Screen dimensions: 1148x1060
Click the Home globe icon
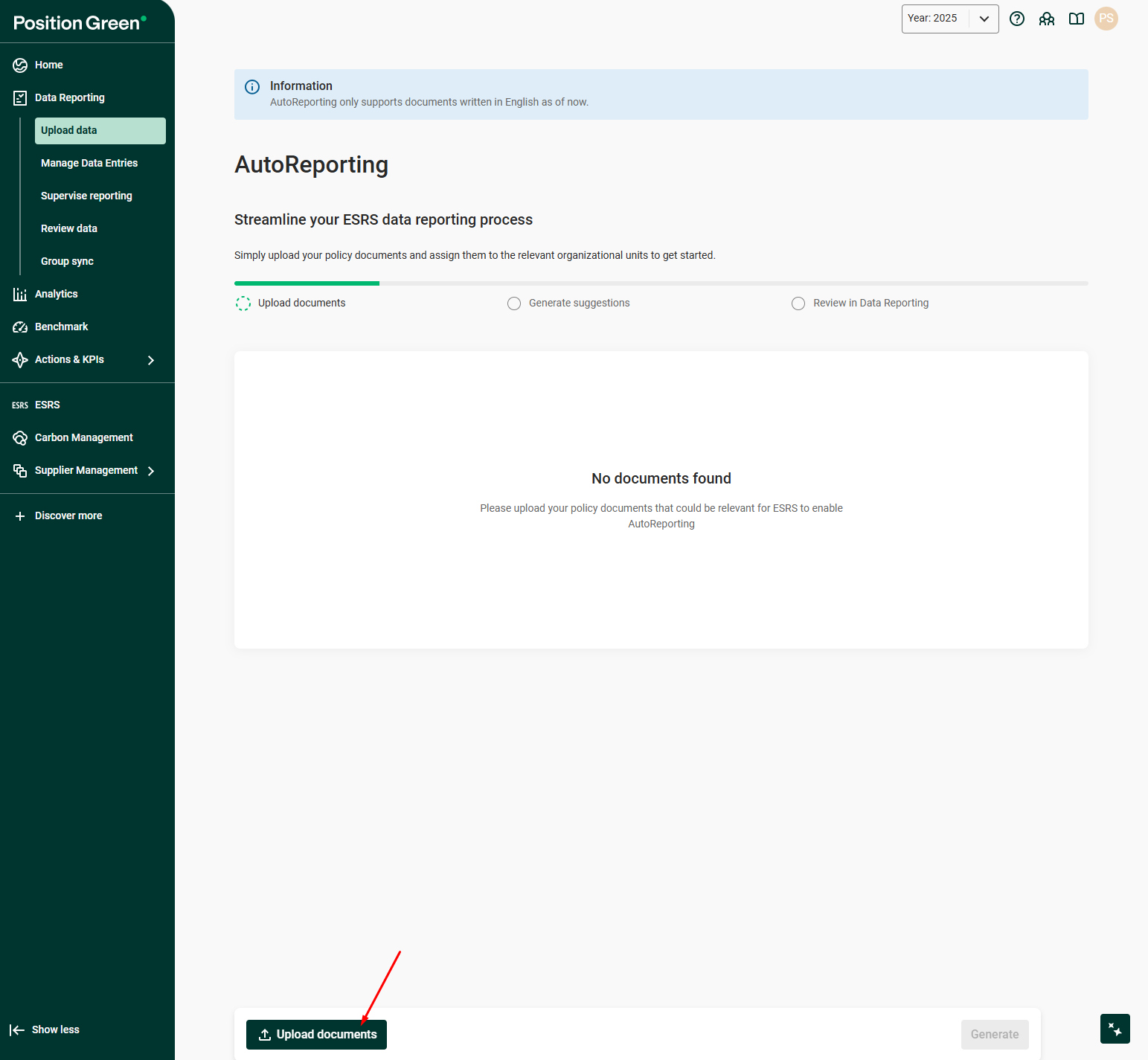[20, 65]
